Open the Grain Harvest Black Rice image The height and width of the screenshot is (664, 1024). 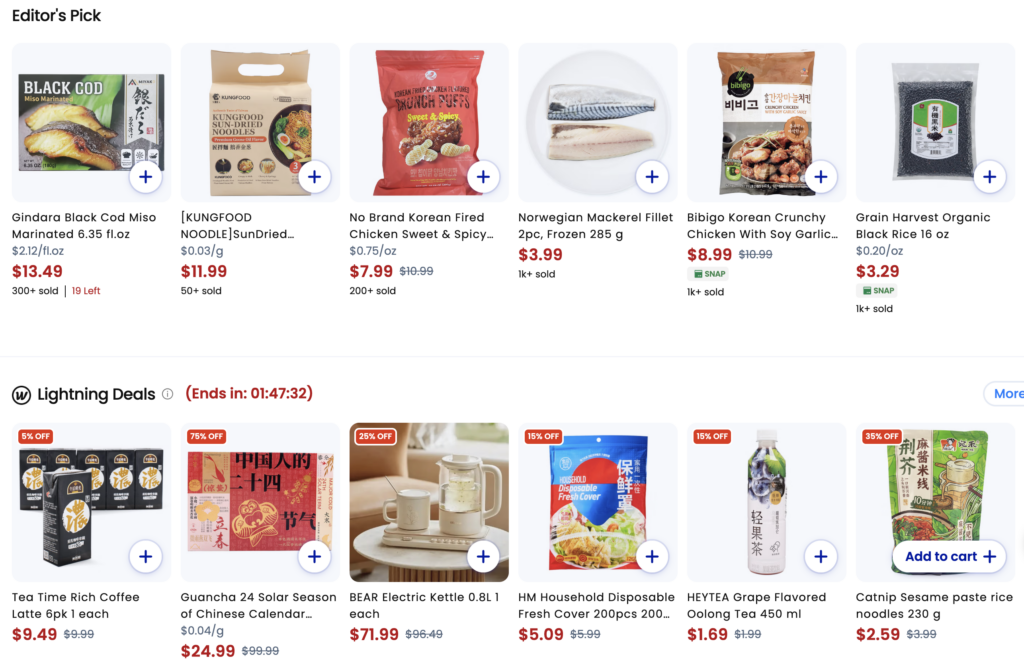tap(935, 123)
